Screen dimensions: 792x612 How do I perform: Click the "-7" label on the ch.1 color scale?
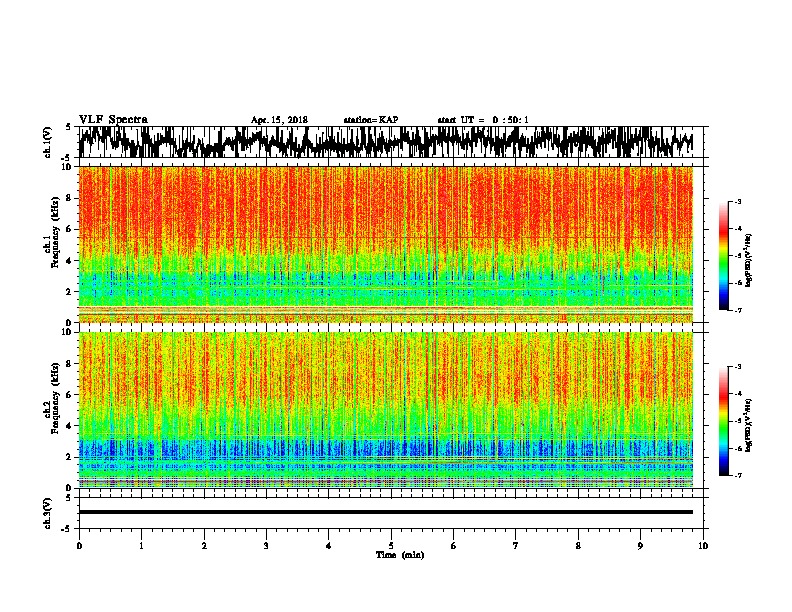click(x=737, y=310)
